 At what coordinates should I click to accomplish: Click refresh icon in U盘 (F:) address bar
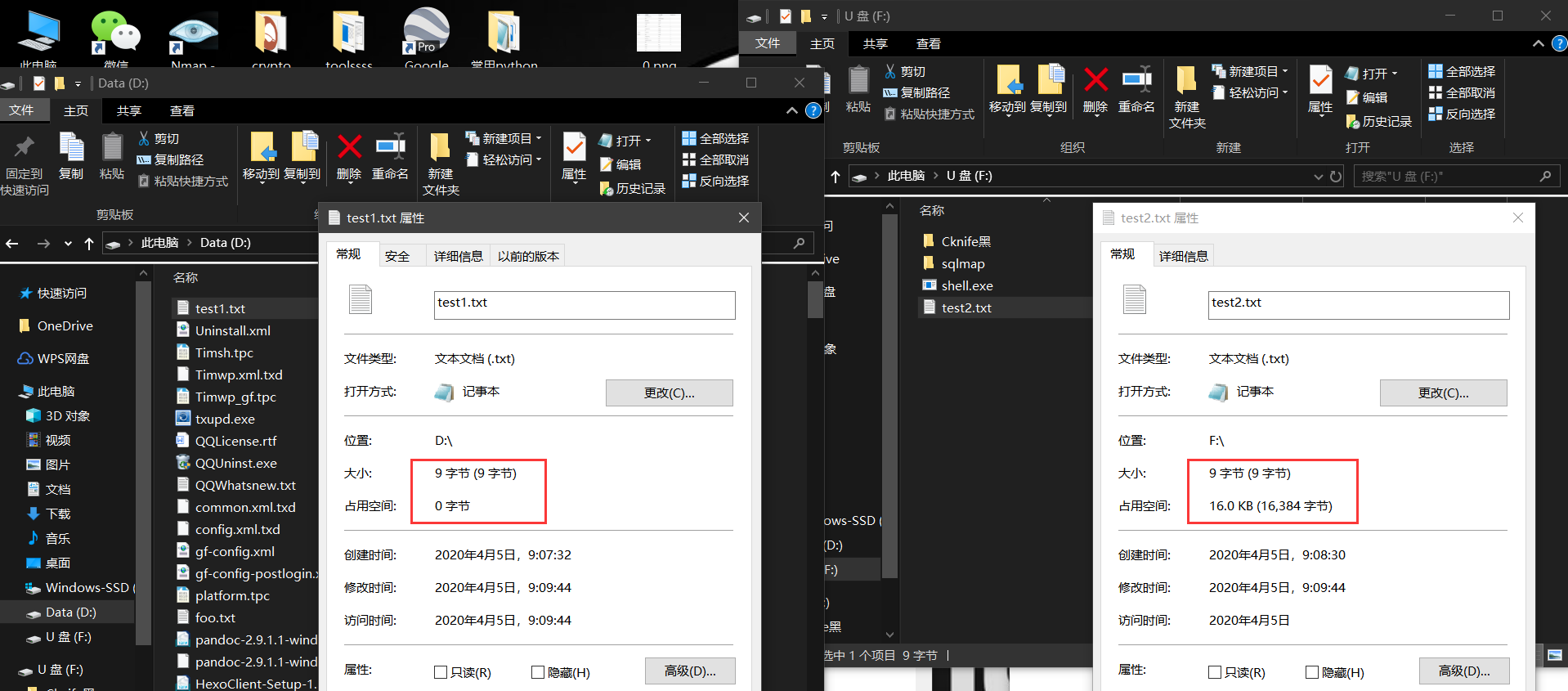click(x=1336, y=176)
